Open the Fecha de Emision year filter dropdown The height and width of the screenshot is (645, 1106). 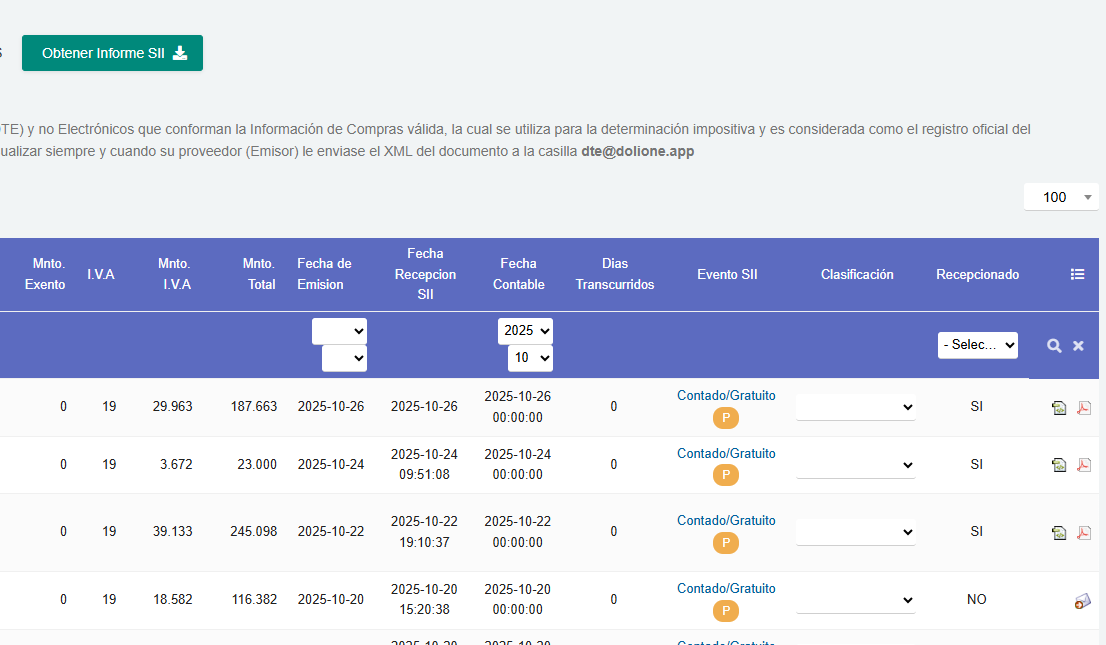point(339,331)
